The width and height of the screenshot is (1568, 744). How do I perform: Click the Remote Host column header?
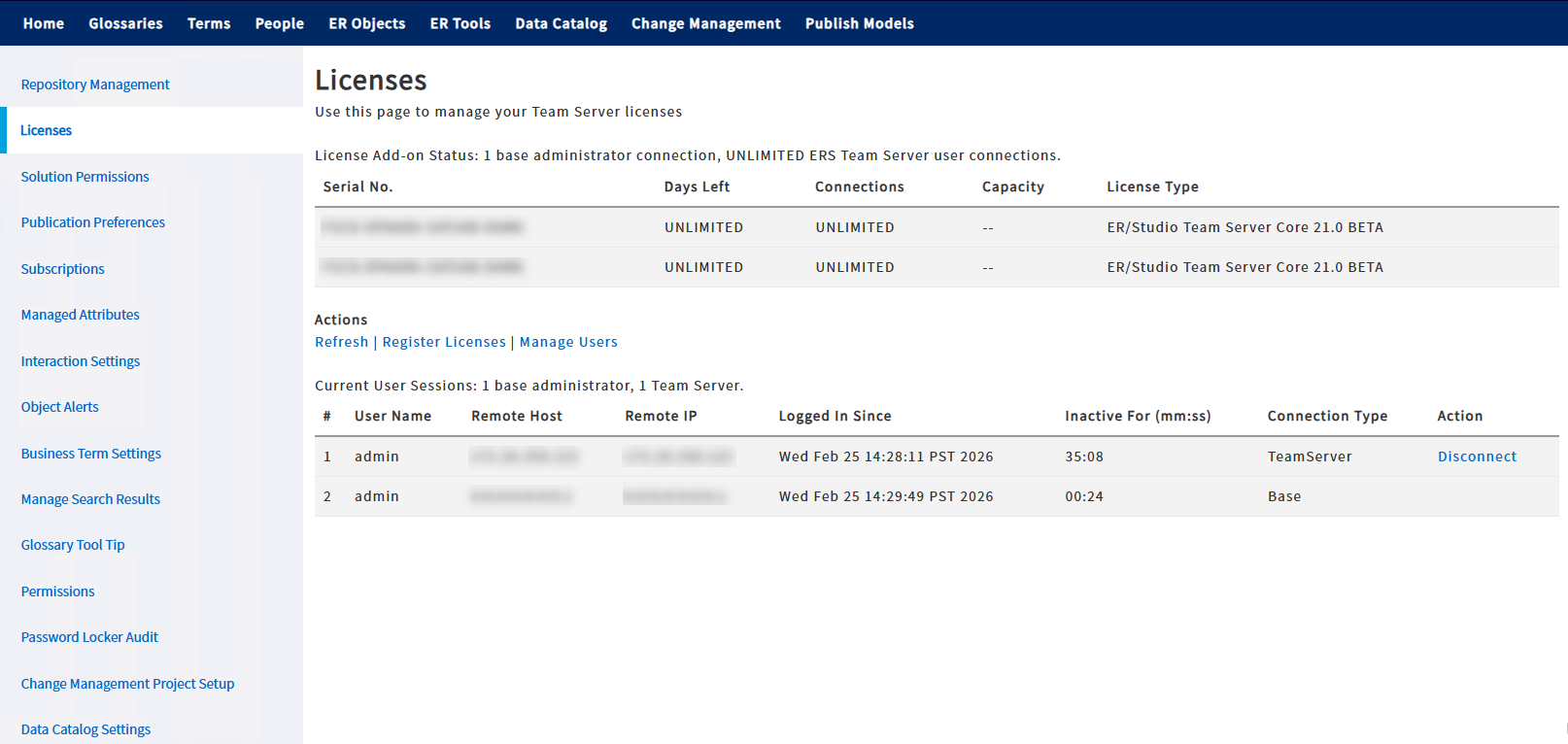[517, 416]
